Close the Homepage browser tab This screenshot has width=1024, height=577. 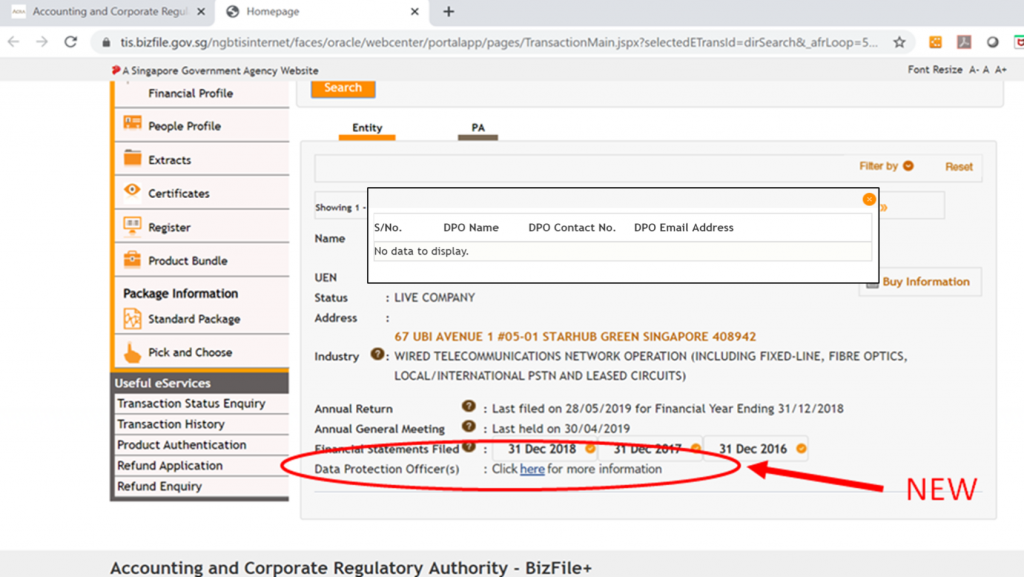click(414, 12)
